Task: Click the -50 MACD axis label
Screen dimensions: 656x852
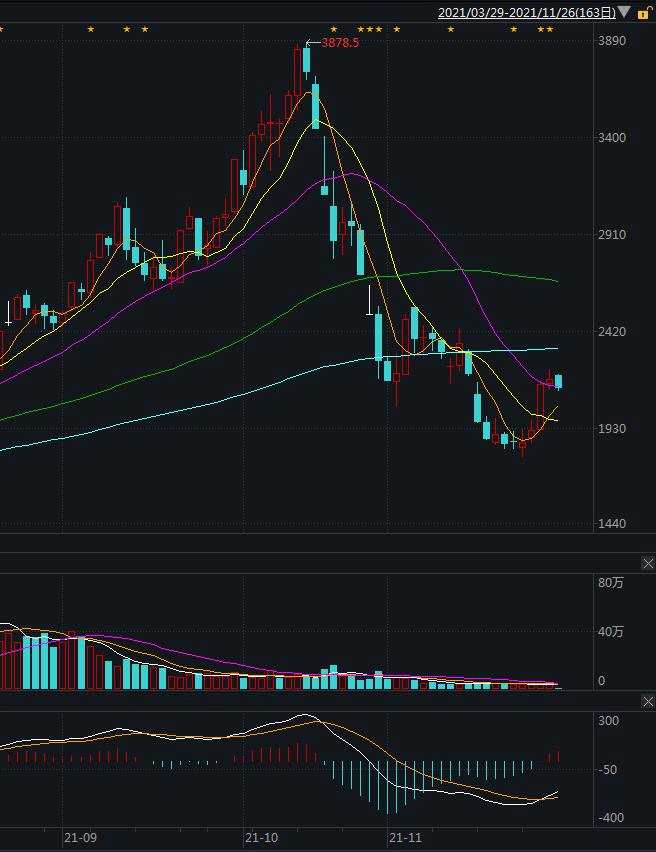Action: click(608, 769)
